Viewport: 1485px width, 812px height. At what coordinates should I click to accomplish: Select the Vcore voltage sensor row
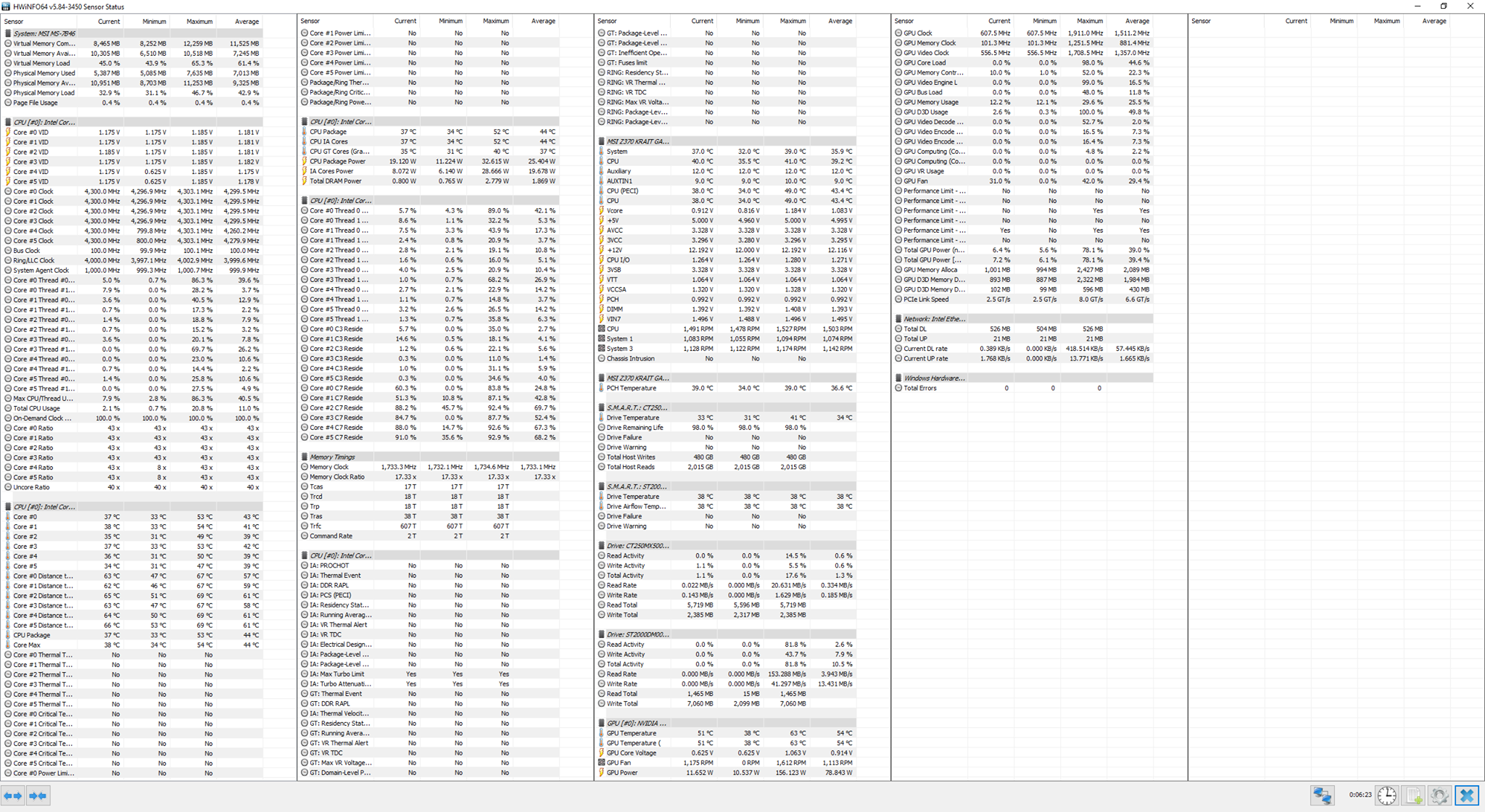pyautogui.click(x=614, y=211)
